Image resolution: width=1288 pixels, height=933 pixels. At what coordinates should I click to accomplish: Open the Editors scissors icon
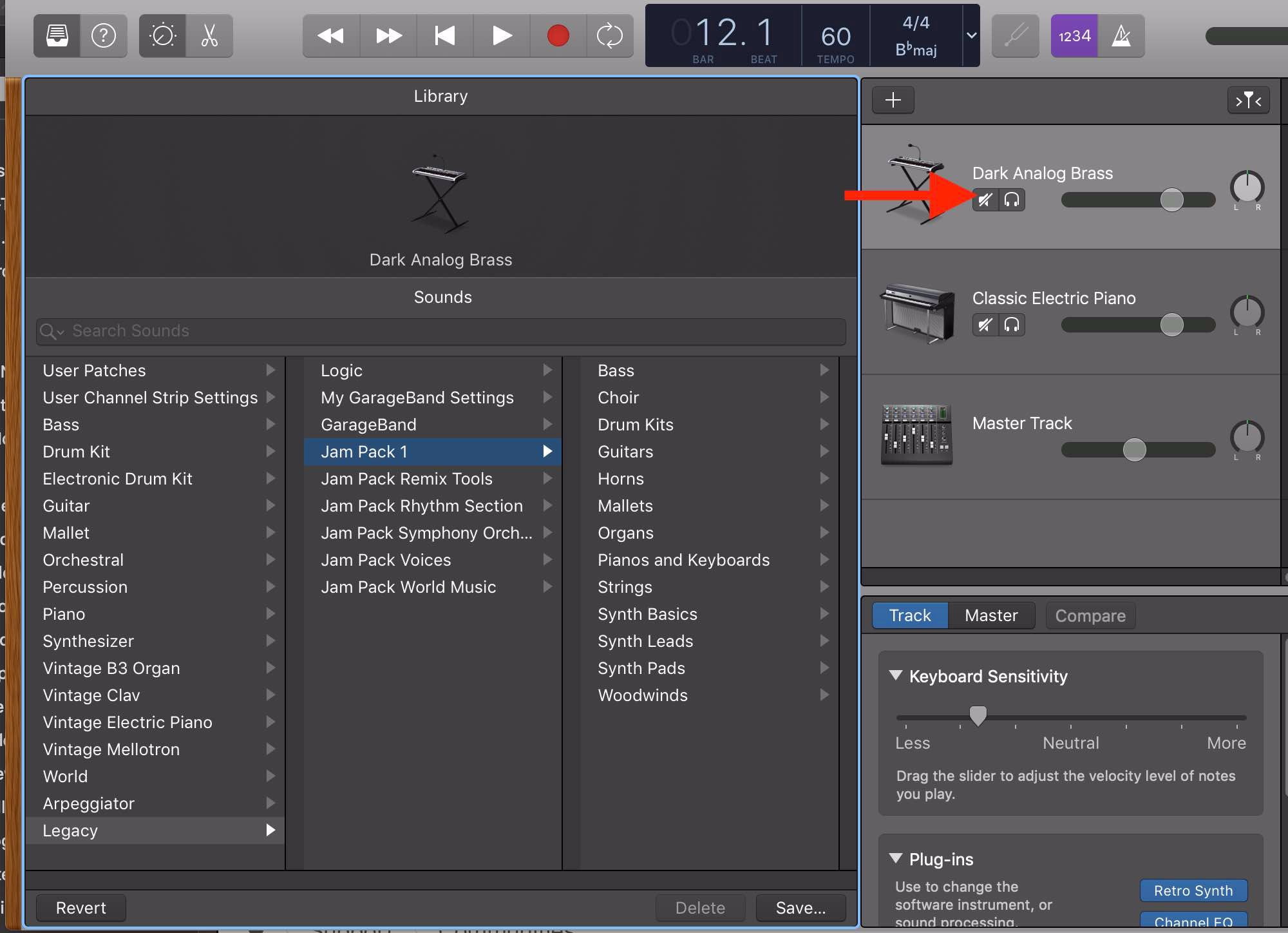209,35
